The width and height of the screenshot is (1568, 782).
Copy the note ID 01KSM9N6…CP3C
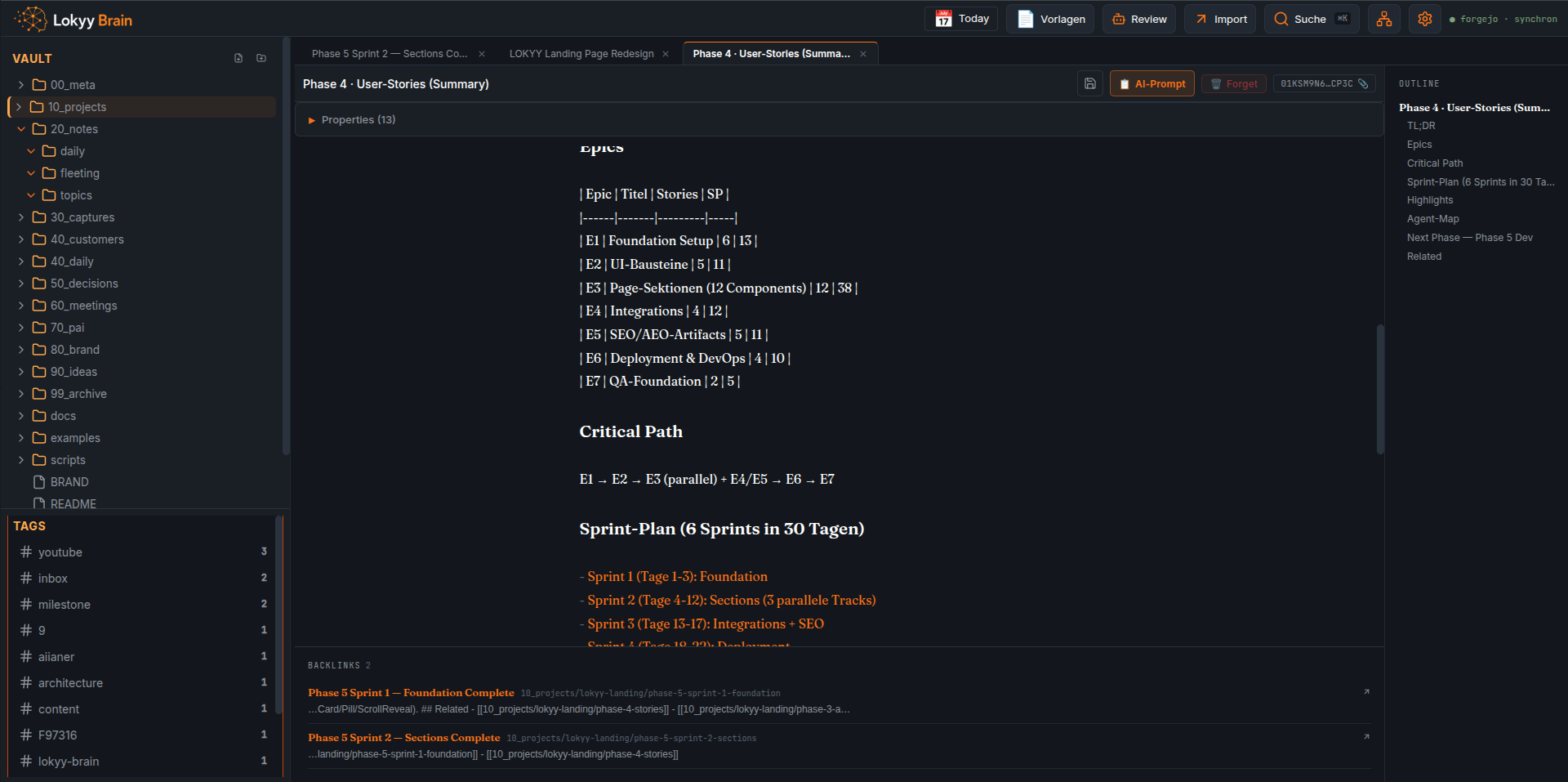1324,83
